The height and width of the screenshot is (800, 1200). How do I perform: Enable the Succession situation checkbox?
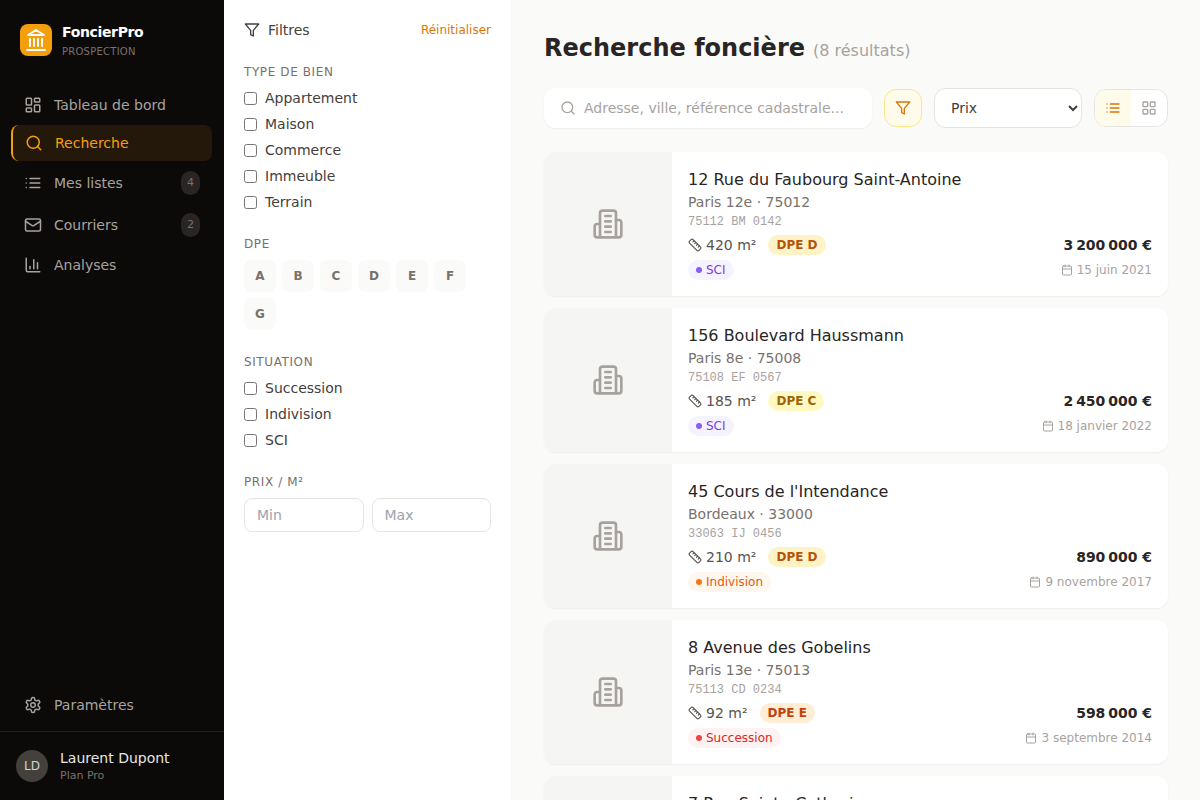click(x=251, y=388)
